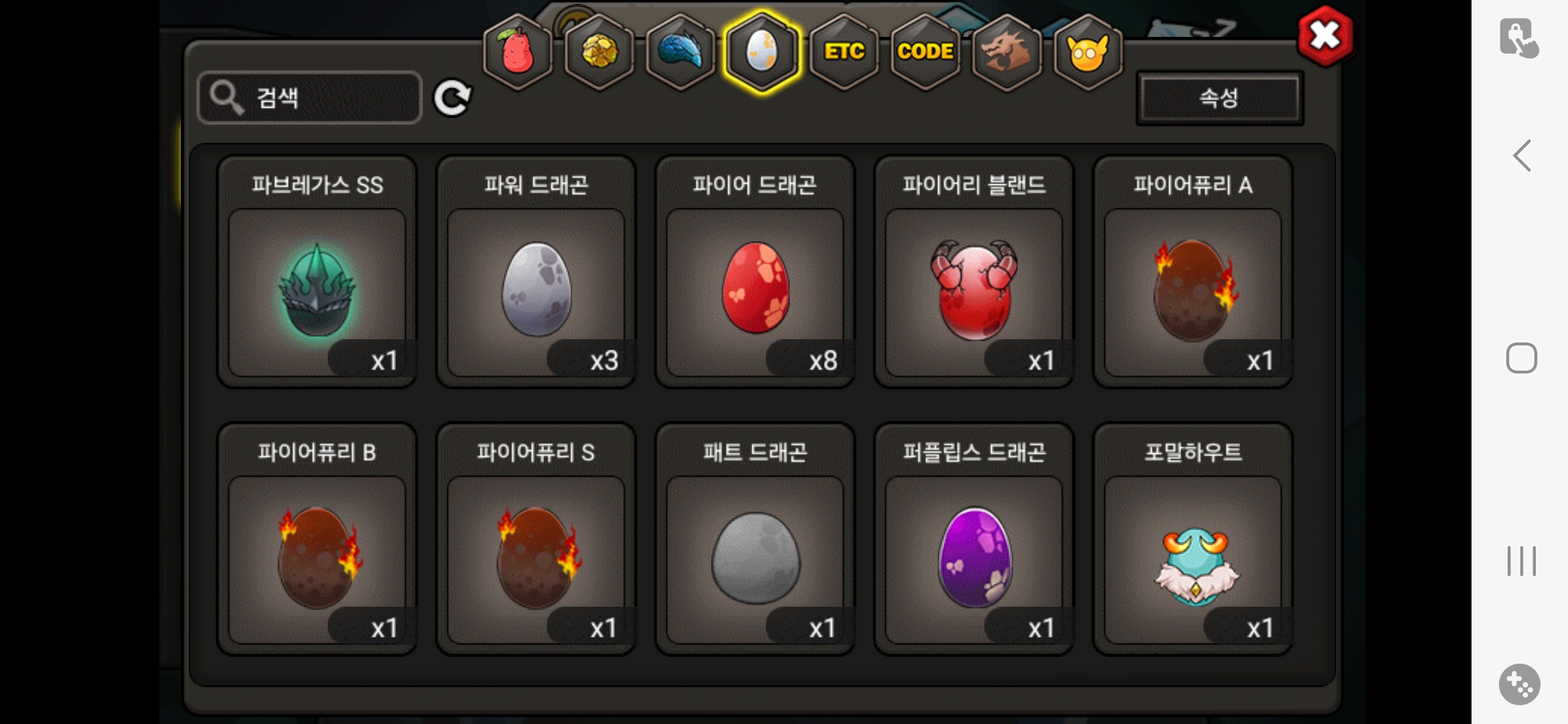The image size is (1568, 724).
Task: Choose the 파이어리 블랜드 horned egg
Action: pos(974,271)
